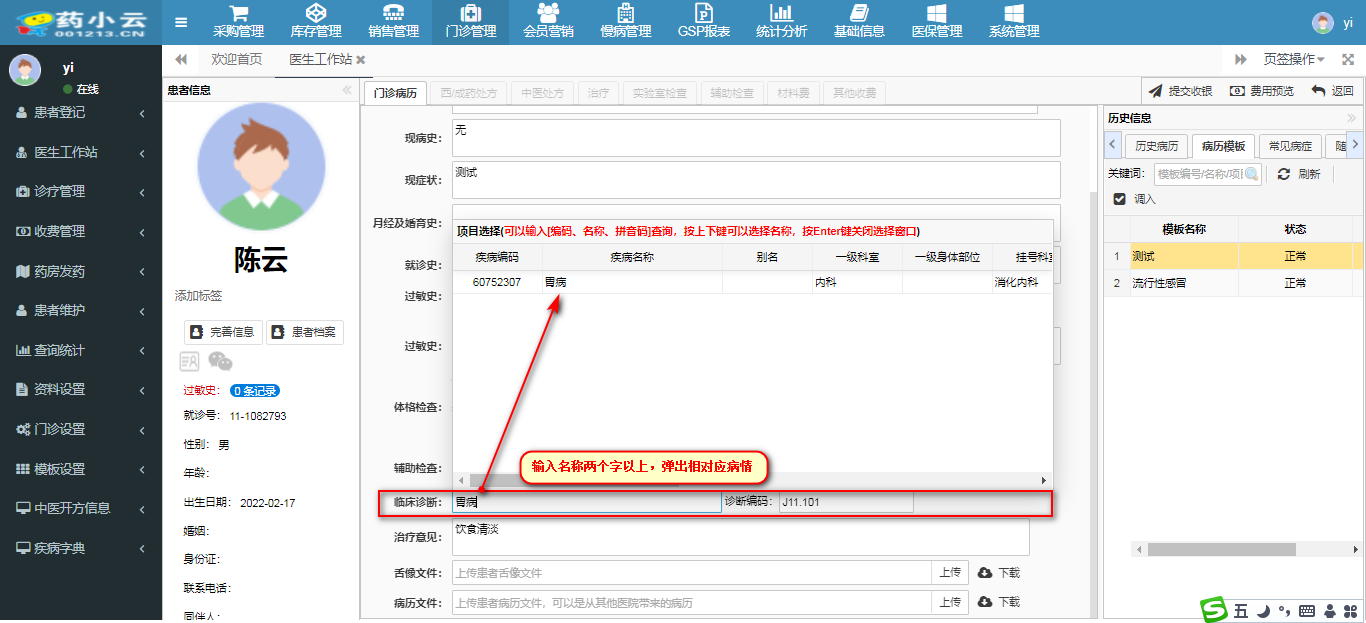
Task: Click 返回 back button
Action: (1332, 91)
